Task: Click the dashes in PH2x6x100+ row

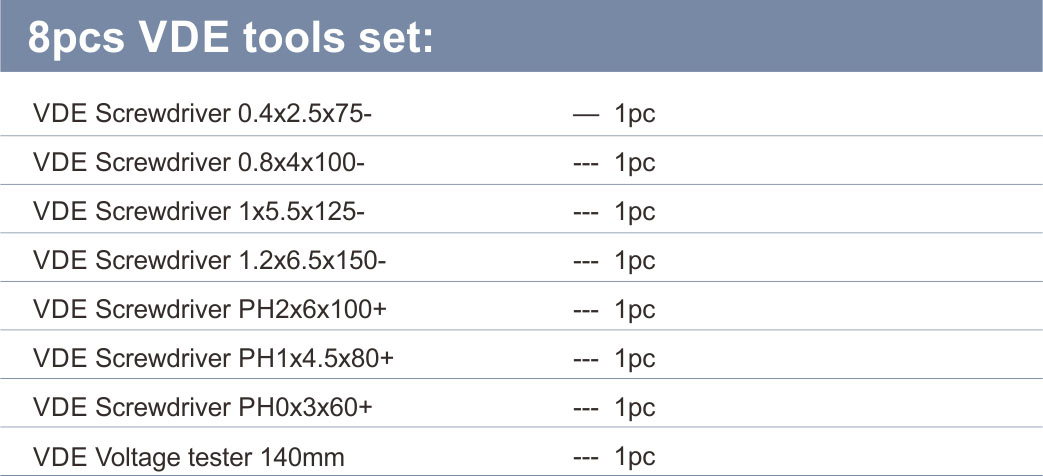Action: 586,312
